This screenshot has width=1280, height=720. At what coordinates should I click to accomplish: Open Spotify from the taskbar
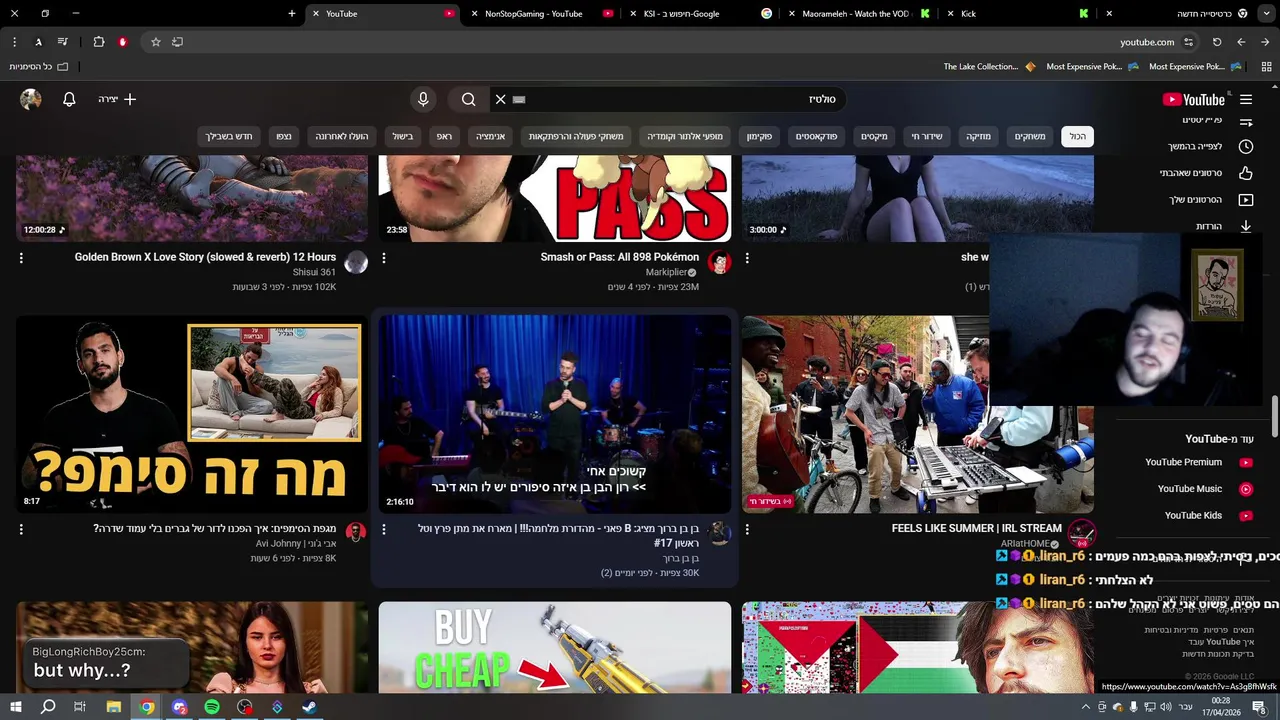click(x=212, y=707)
